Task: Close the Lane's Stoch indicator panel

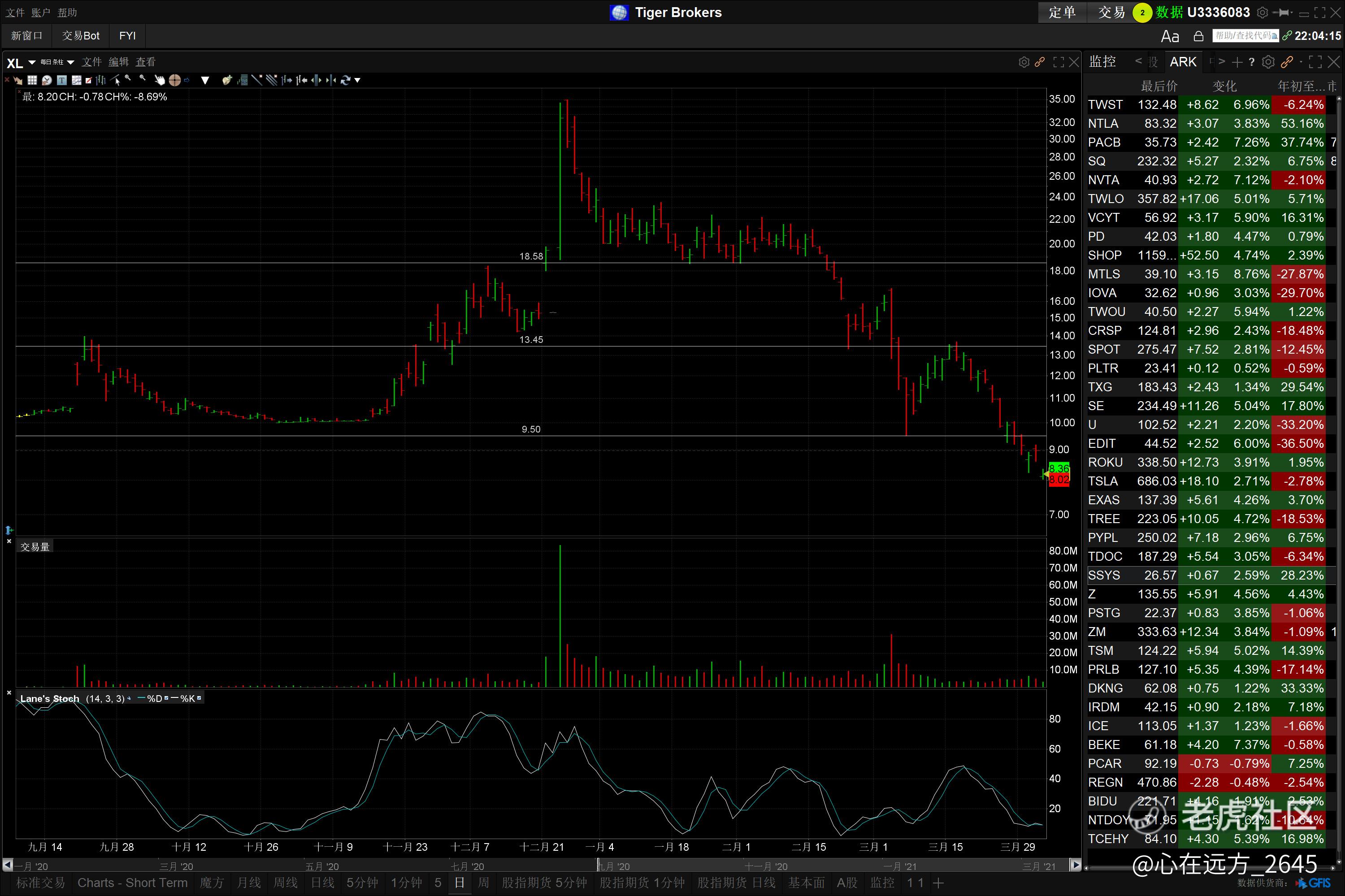Action: 9,692
